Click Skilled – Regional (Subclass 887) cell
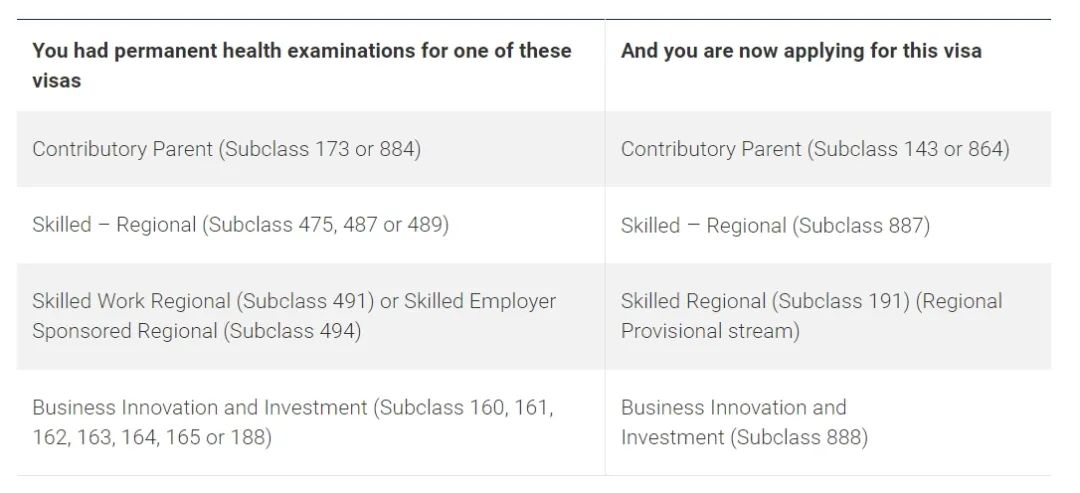1080x493 pixels. (x=775, y=226)
